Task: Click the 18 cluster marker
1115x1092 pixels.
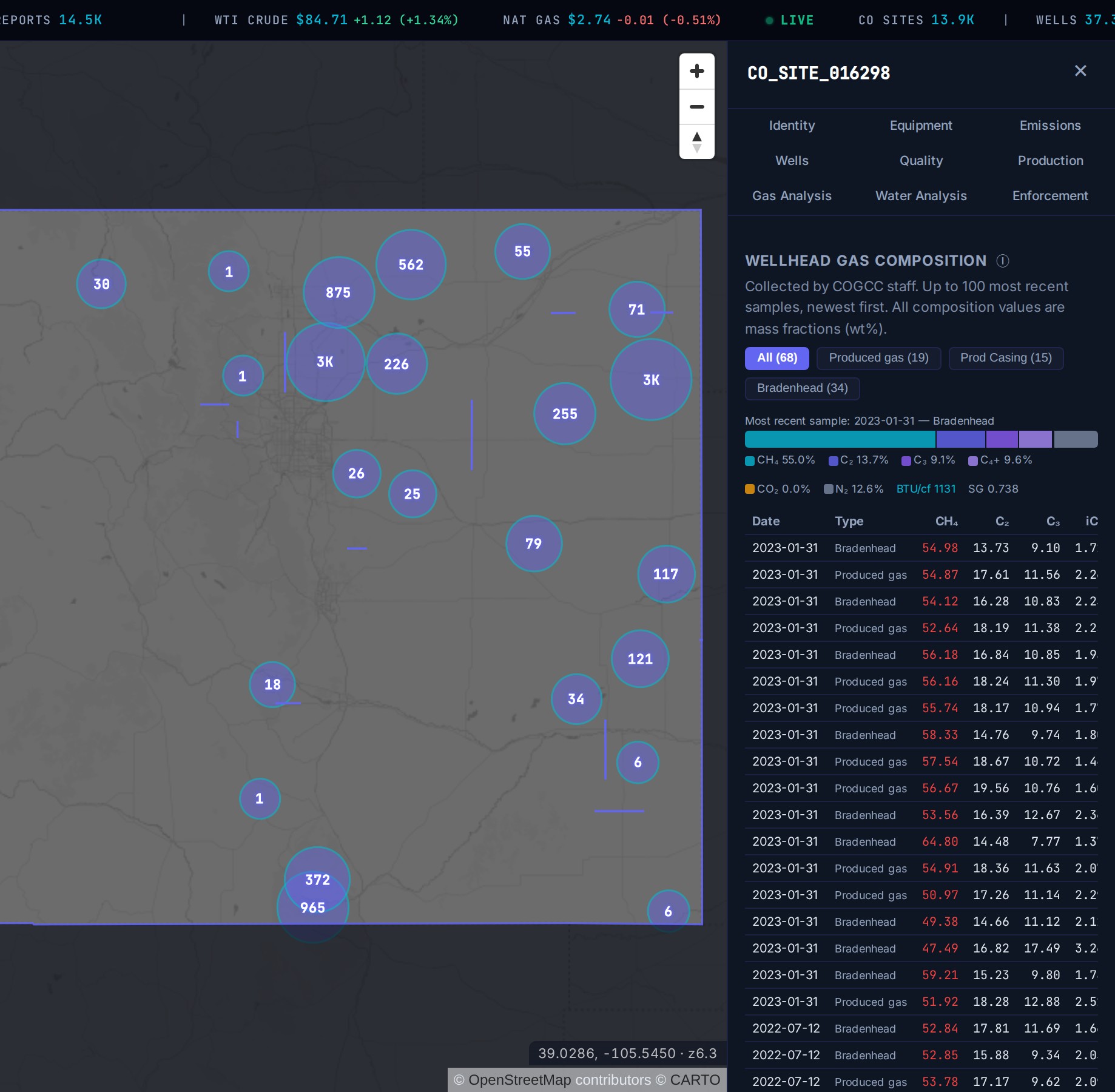Action: tap(272, 684)
